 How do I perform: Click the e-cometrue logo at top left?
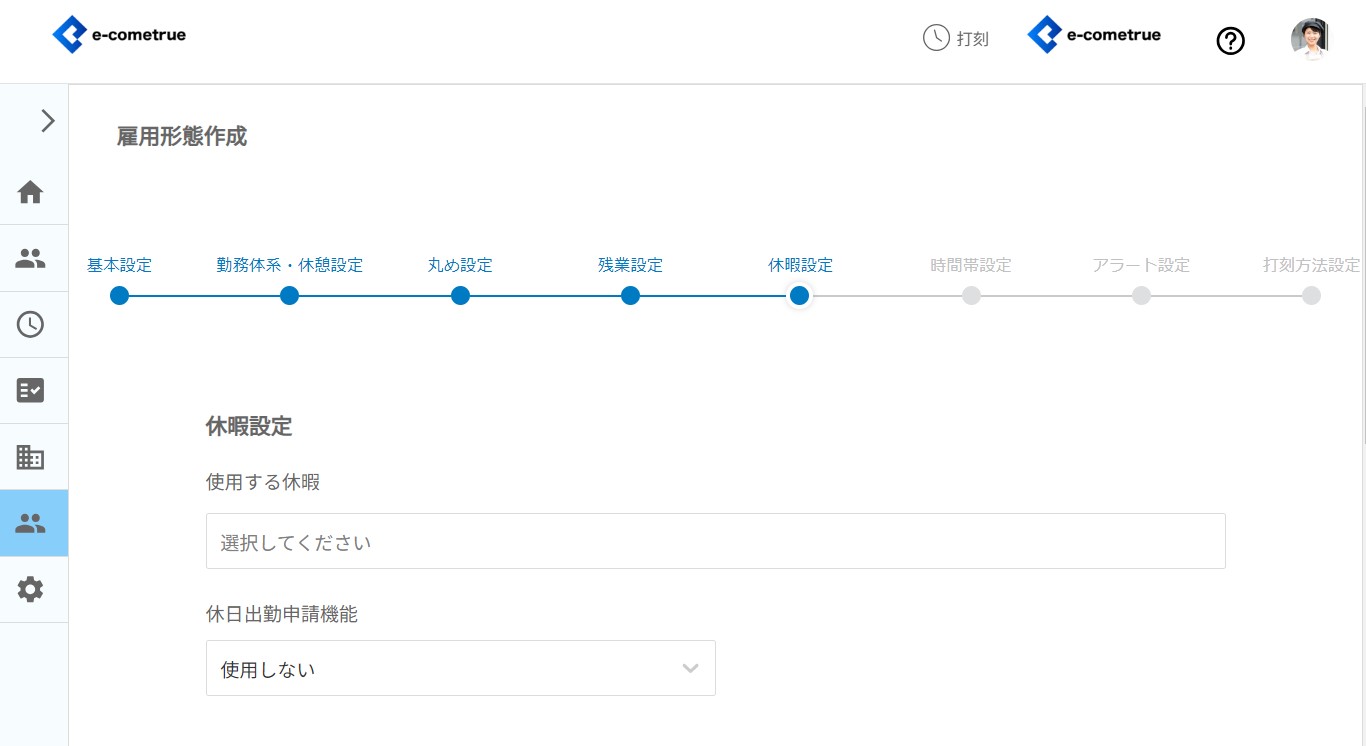point(119,36)
